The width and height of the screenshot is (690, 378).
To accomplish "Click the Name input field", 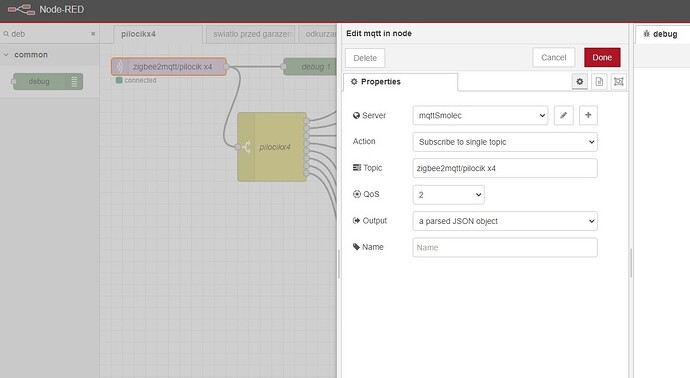I will pyautogui.click(x=505, y=247).
